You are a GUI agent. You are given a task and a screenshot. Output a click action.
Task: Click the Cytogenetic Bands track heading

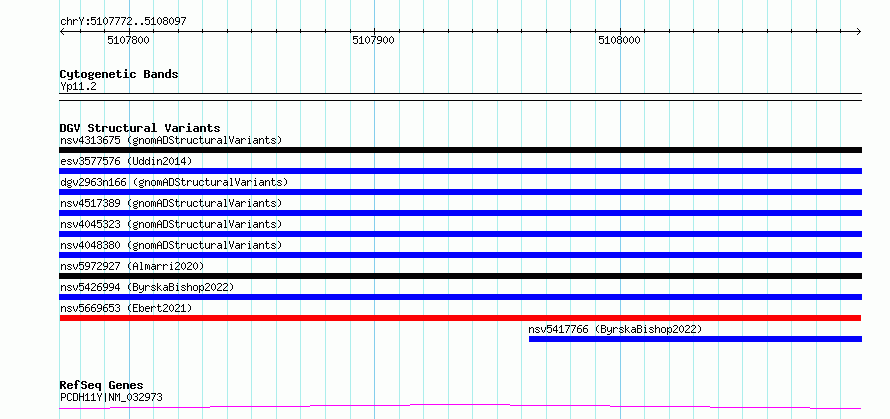[119, 74]
